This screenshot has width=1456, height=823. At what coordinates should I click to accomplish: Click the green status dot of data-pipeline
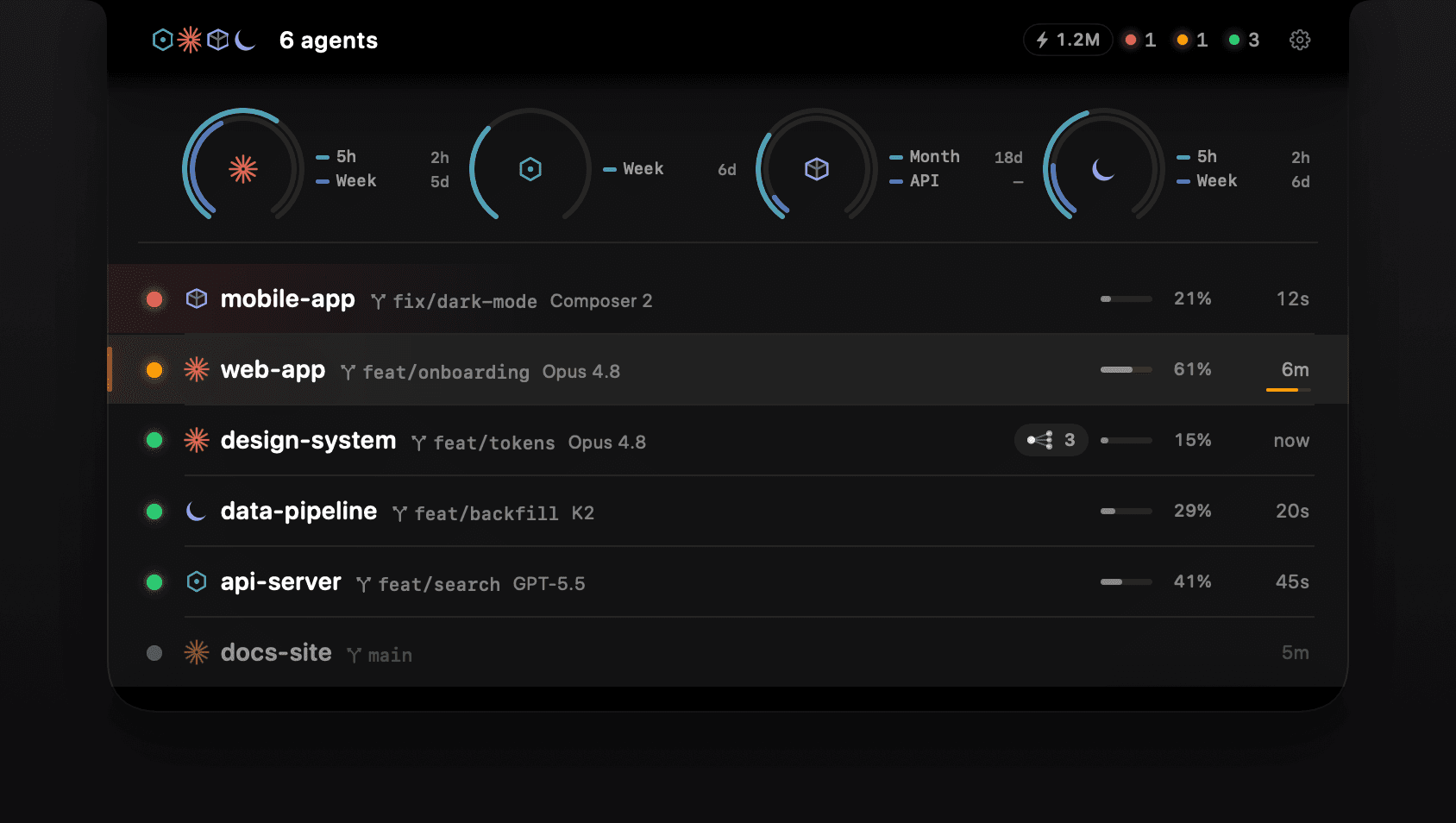click(154, 512)
